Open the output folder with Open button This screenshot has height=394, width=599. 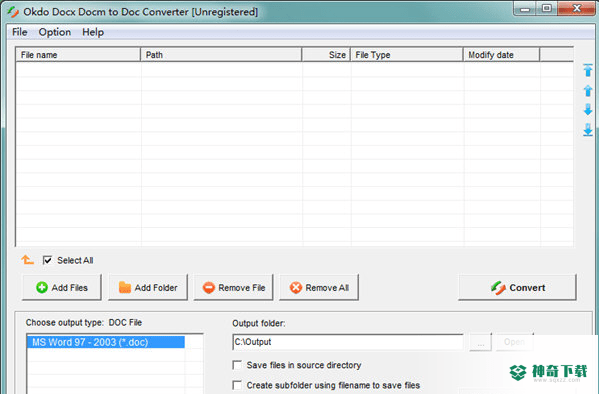[514, 342]
